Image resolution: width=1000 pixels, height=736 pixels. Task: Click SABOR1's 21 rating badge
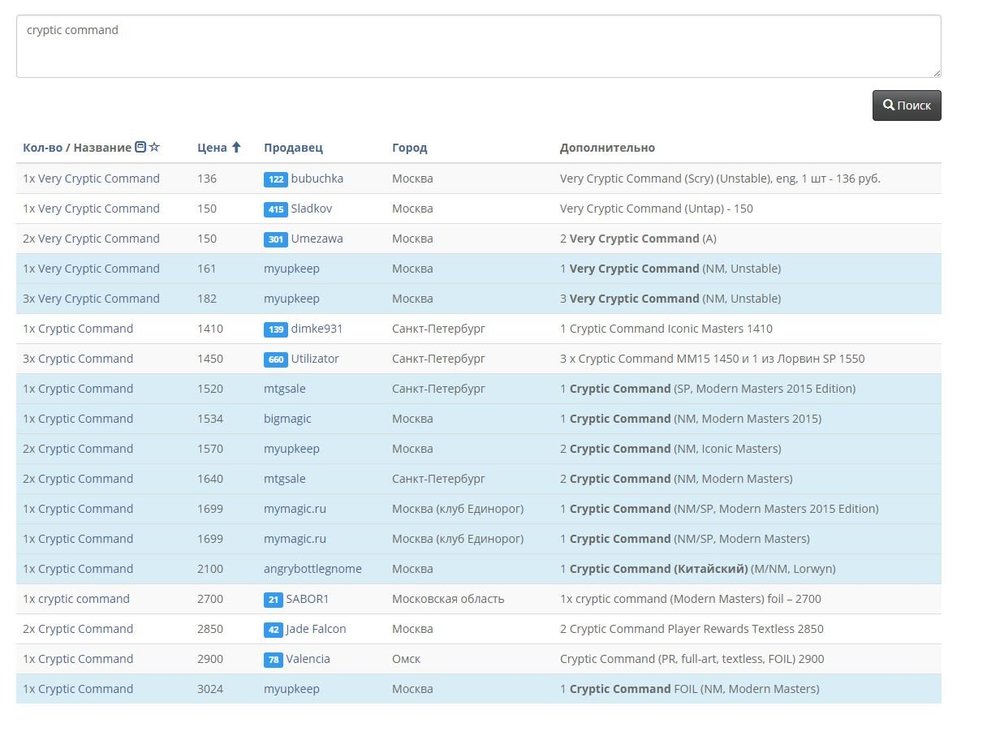coord(273,599)
